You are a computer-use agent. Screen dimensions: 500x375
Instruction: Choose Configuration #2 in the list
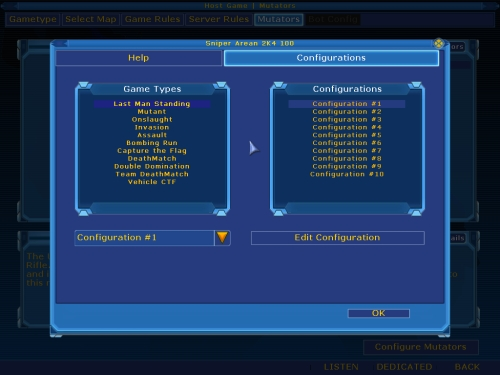[x=347, y=112]
